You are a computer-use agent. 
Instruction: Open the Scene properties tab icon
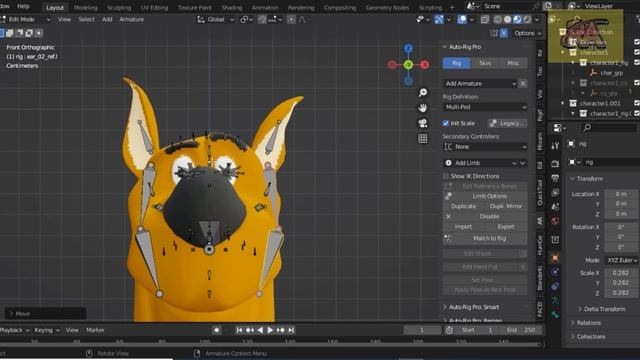click(x=555, y=207)
